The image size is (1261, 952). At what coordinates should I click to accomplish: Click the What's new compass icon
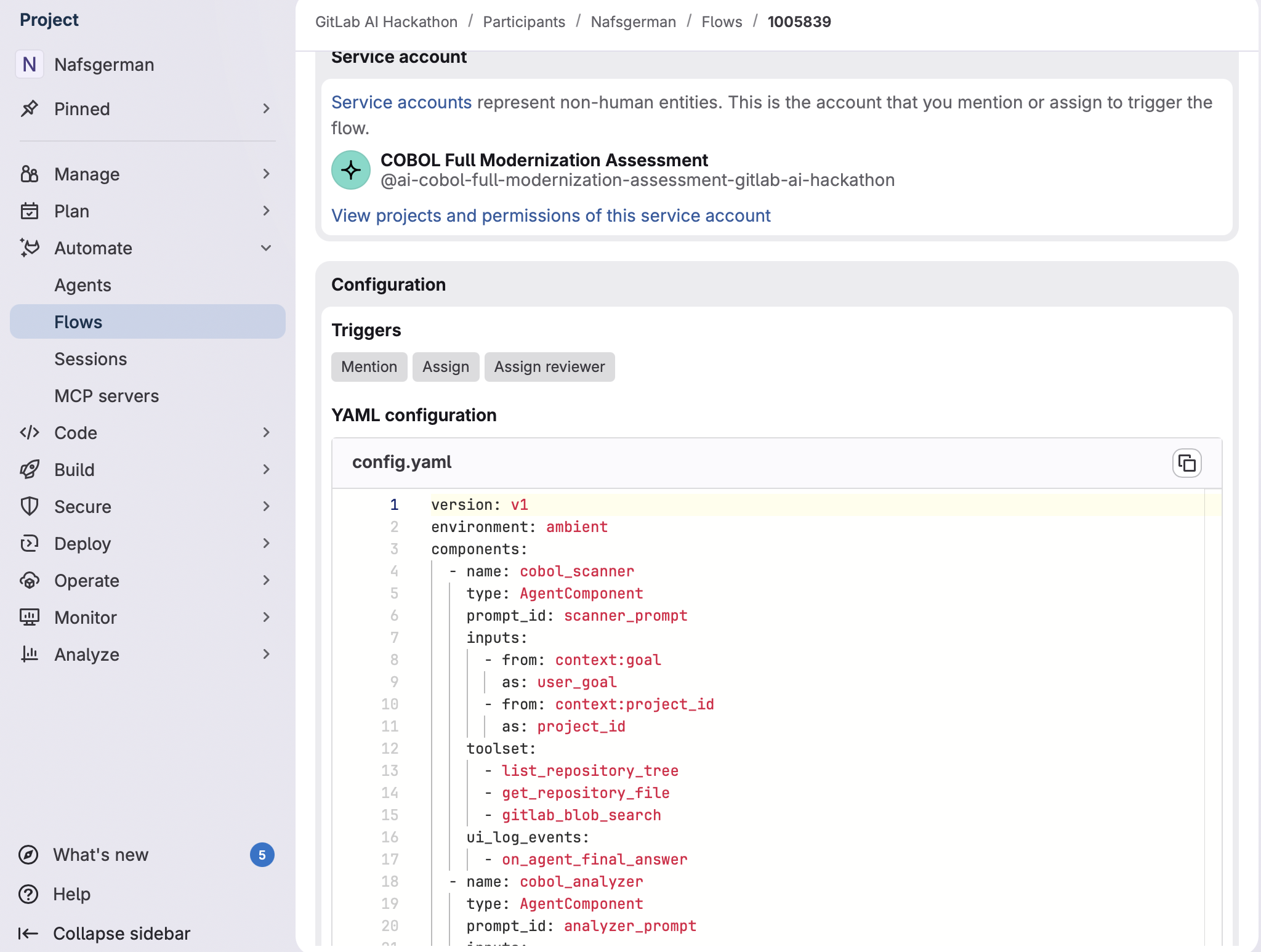click(x=28, y=855)
